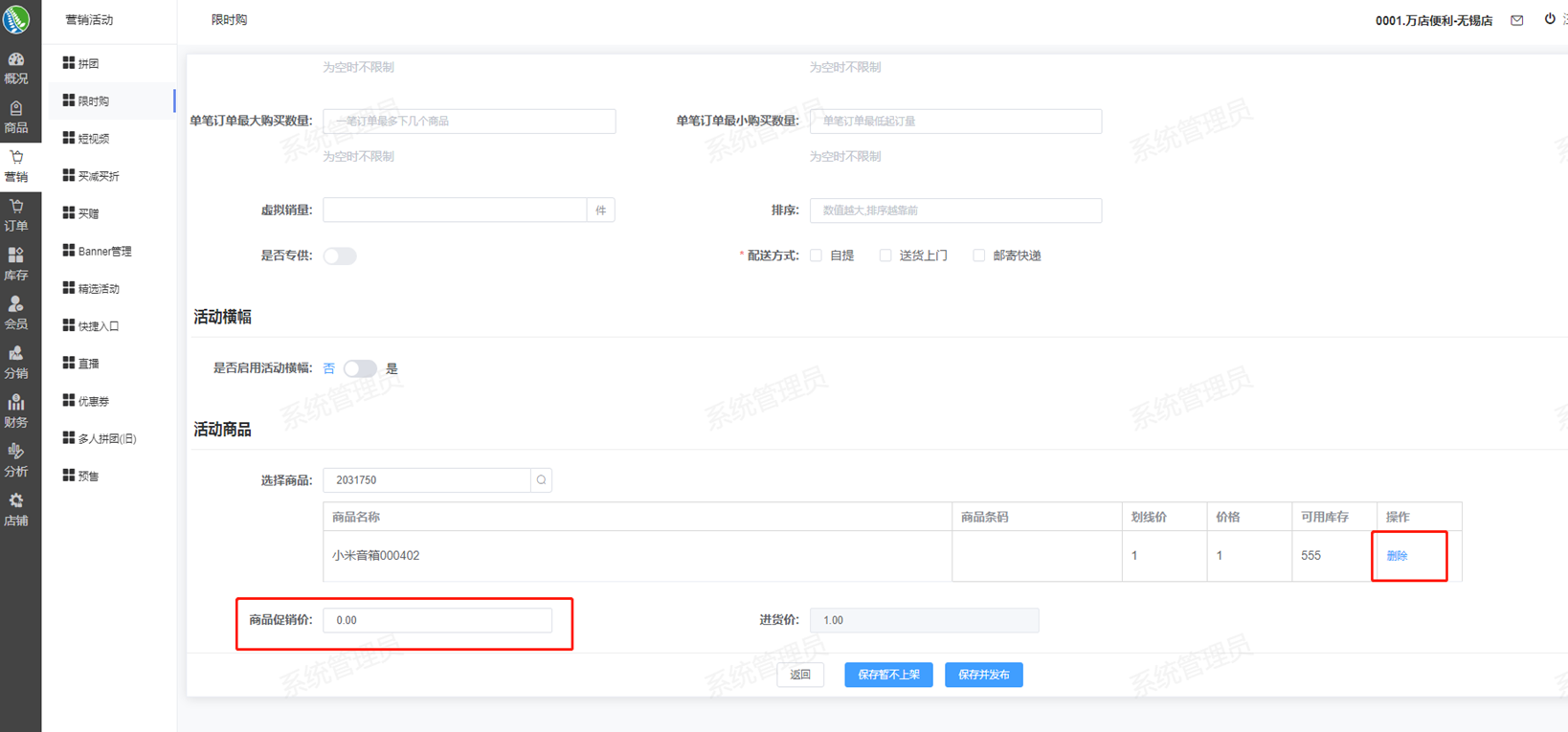Click the 返回 button
This screenshot has width=1568, height=732.
tap(800, 675)
